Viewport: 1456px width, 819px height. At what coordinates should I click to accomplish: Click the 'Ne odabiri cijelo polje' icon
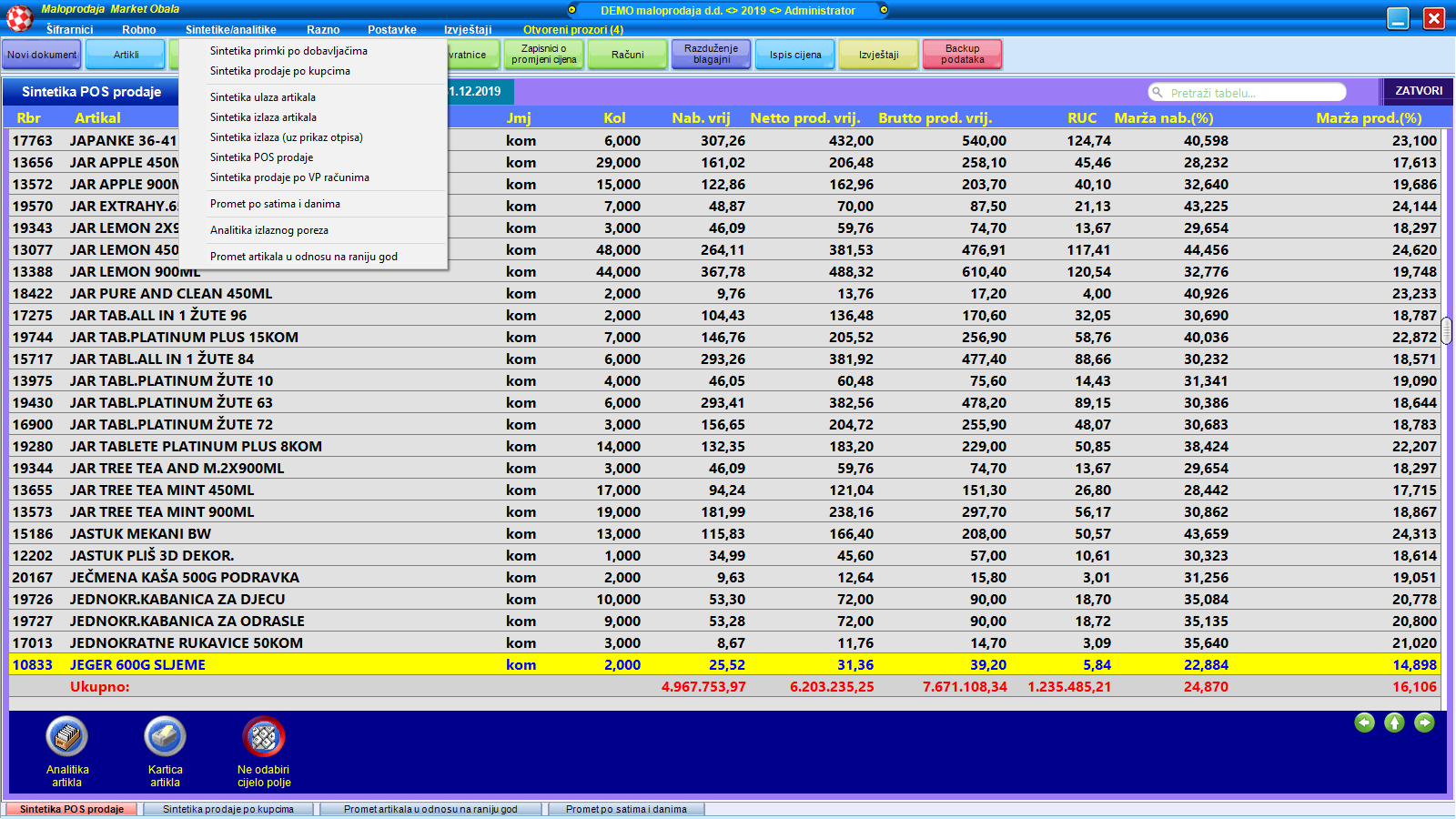point(264,737)
